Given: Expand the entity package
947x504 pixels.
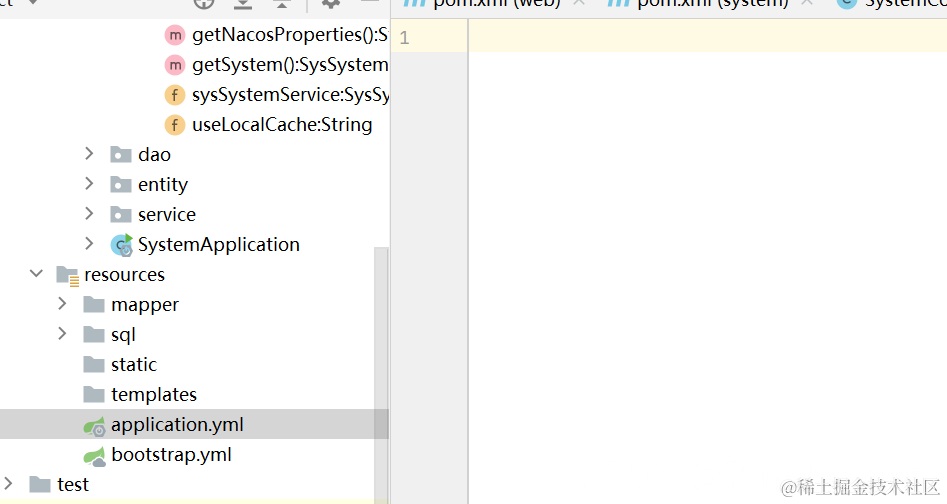Looking at the screenshot, I should tap(89, 183).
